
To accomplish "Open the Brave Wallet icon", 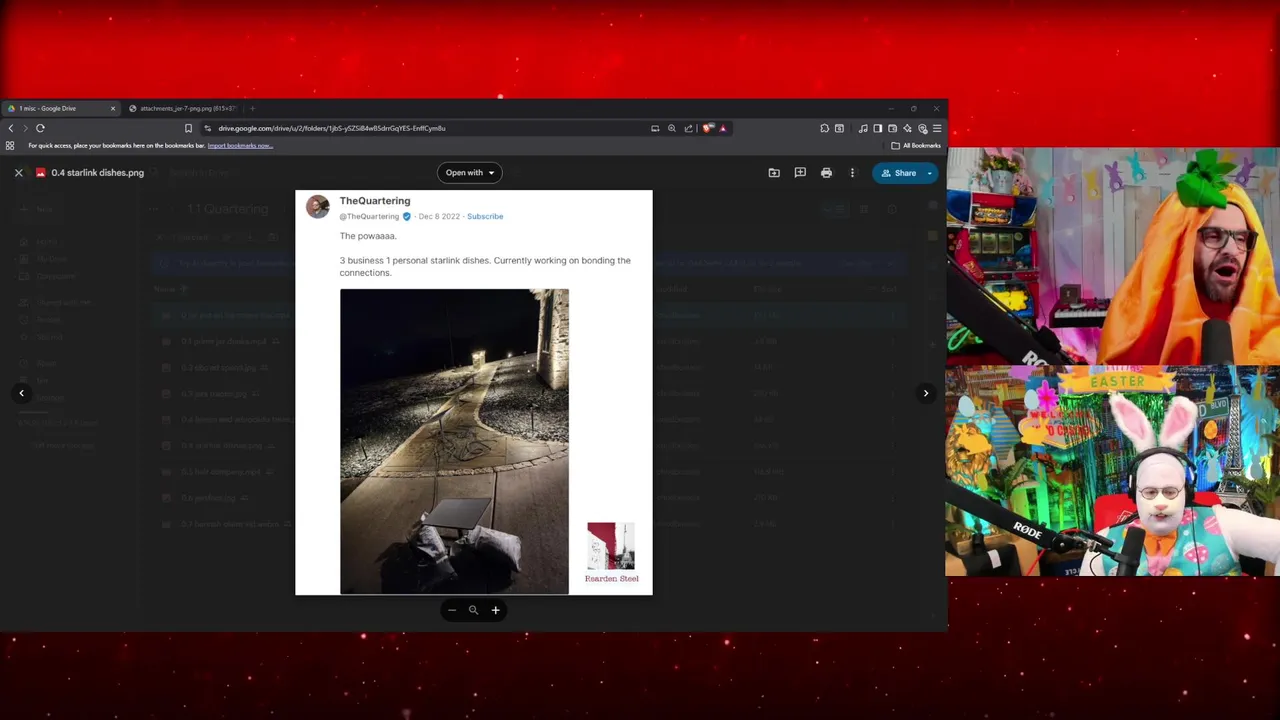I will click(x=892, y=128).
